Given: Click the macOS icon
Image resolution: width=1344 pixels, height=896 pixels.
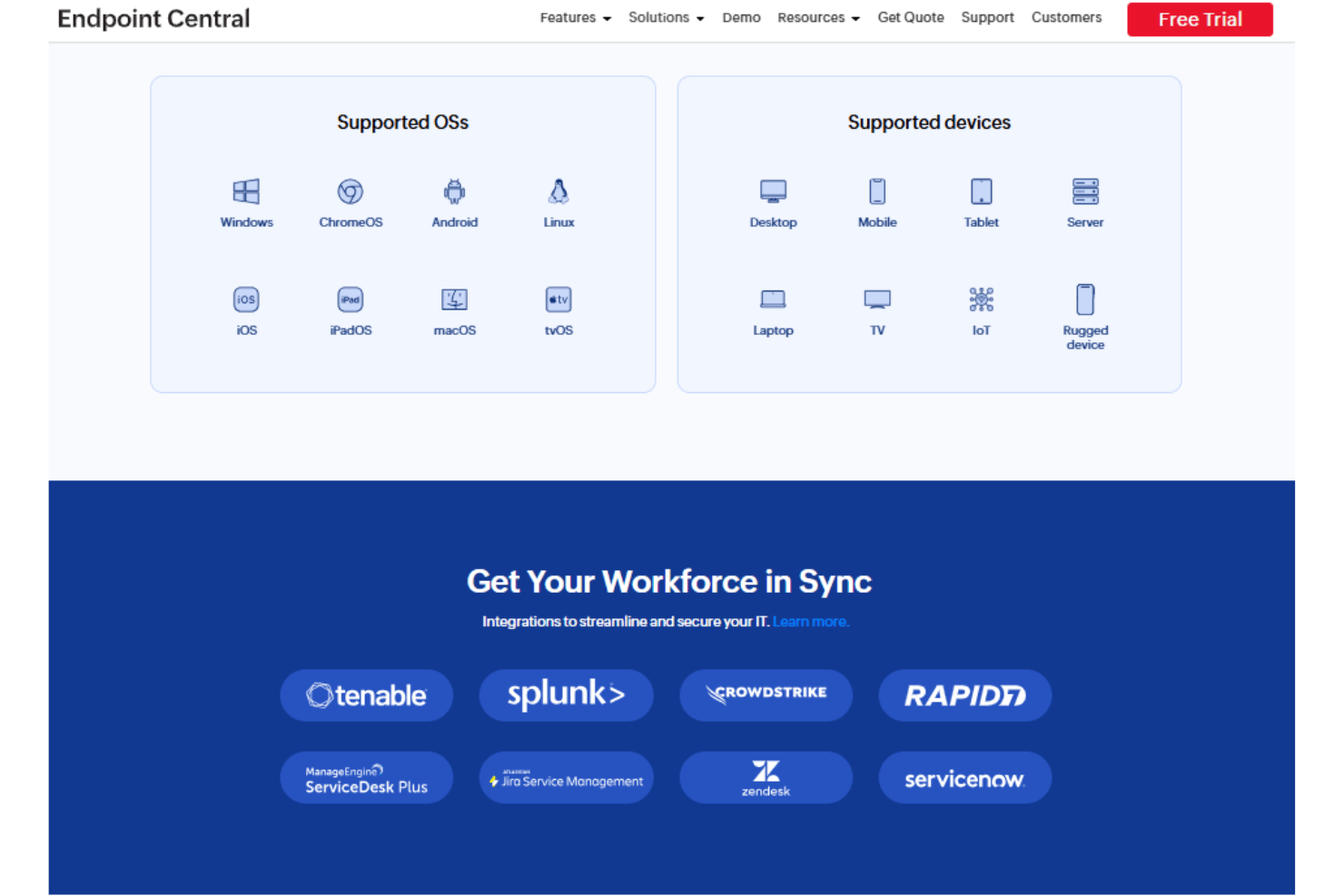Looking at the screenshot, I should (454, 300).
